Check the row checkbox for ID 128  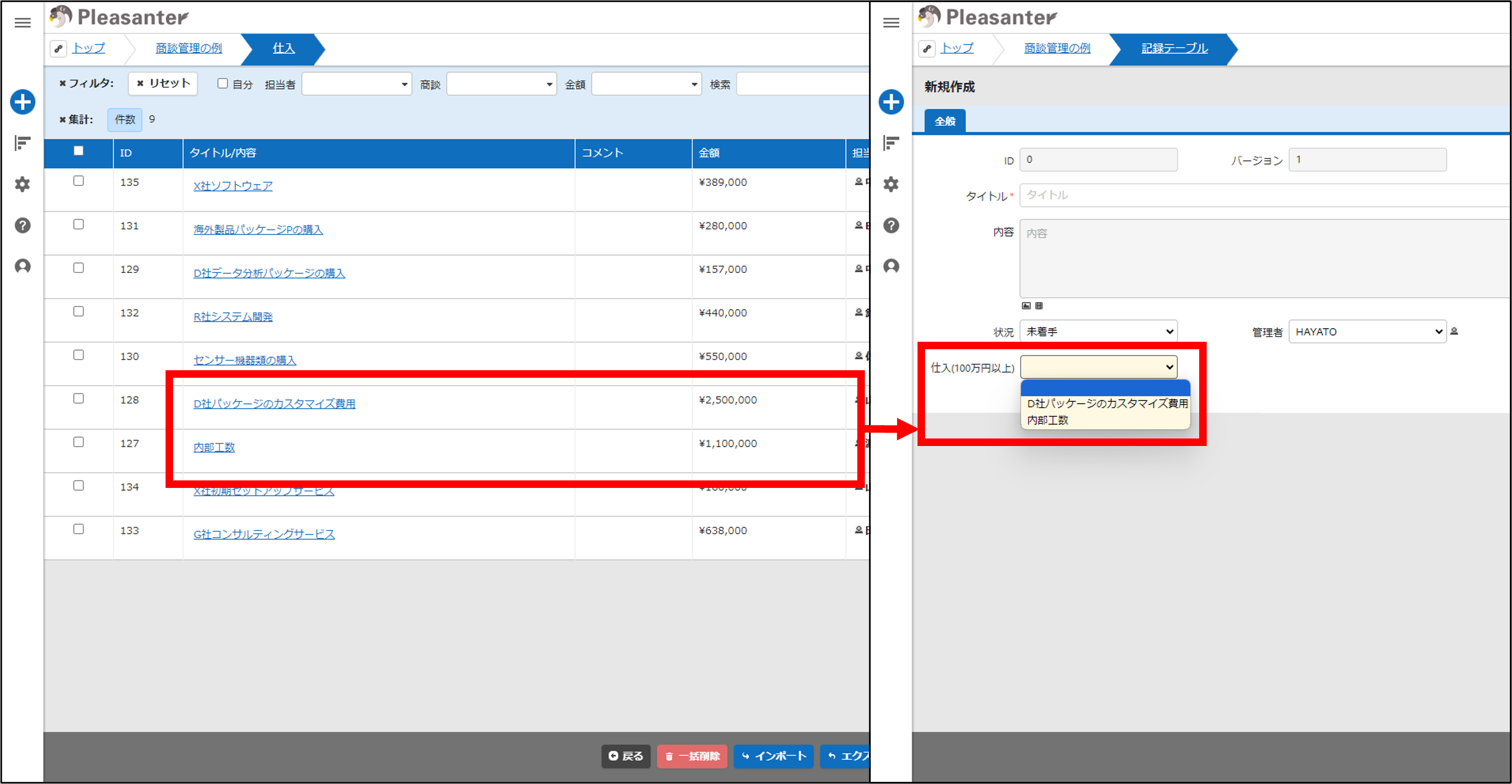78,399
